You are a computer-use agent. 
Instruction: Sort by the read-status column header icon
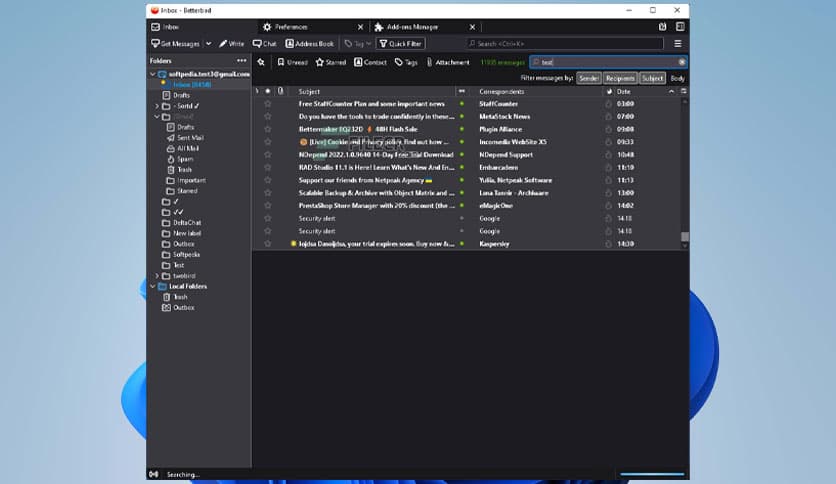(x=462, y=92)
